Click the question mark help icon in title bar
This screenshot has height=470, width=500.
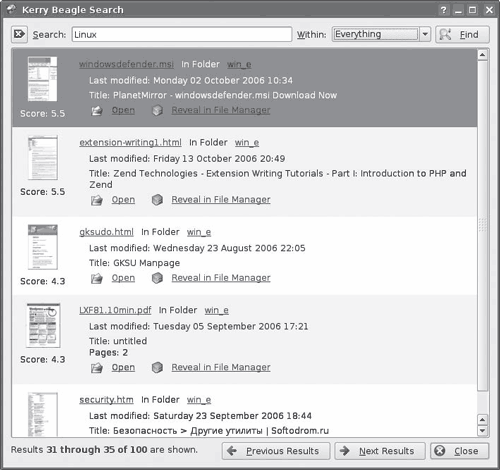tap(443, 10)
